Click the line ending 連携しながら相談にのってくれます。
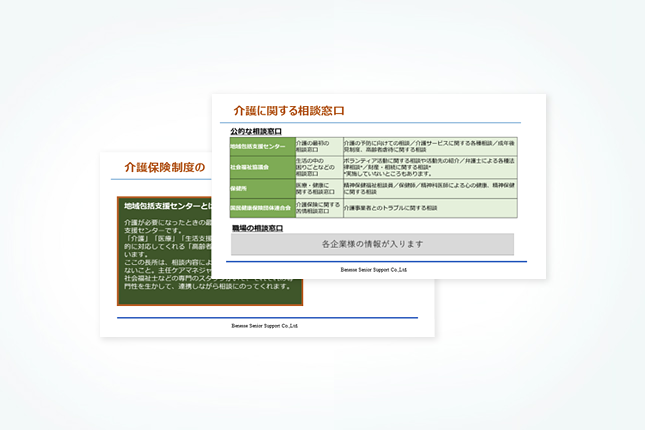 [x=208, y=286]
